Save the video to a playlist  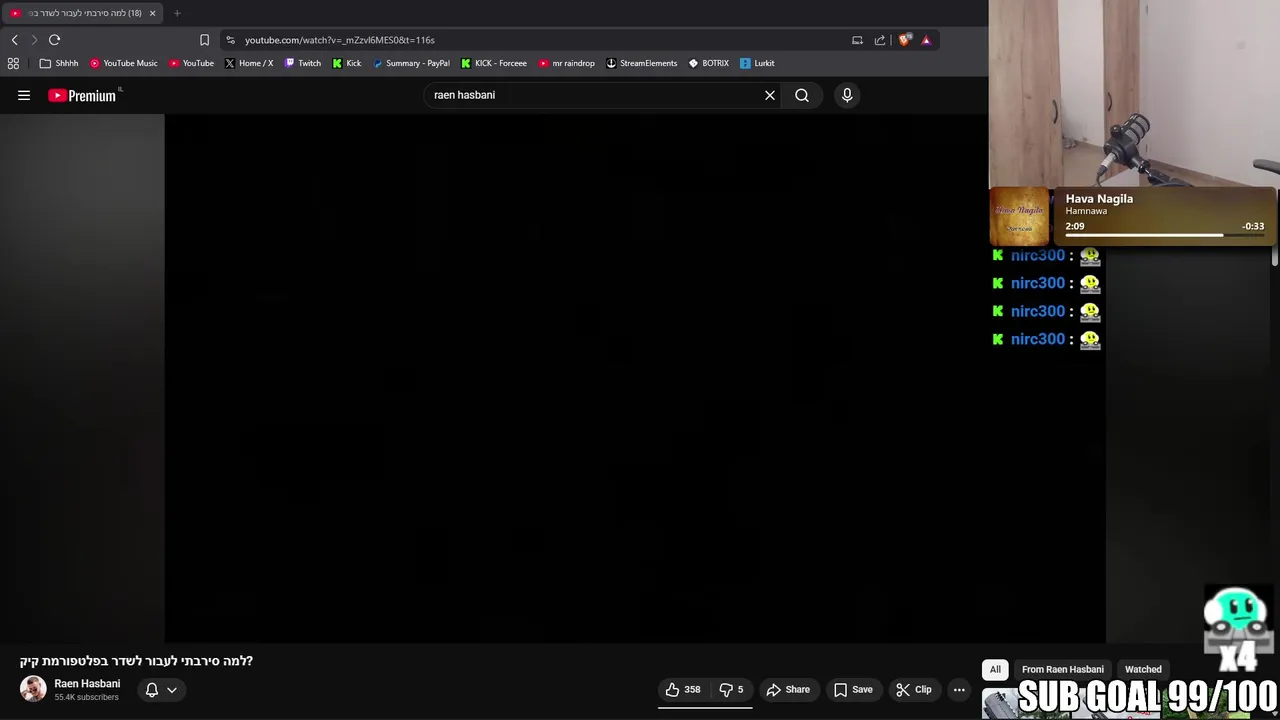[853, 689]
